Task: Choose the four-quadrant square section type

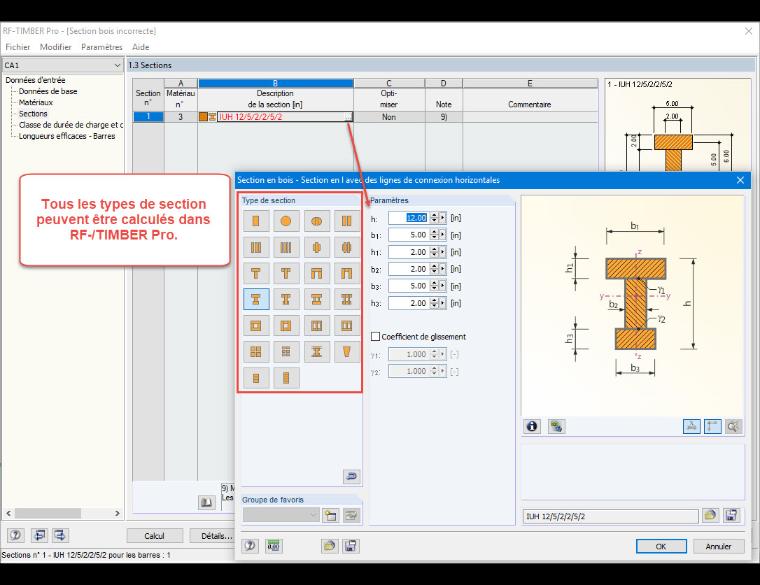Action: point(255,351)
